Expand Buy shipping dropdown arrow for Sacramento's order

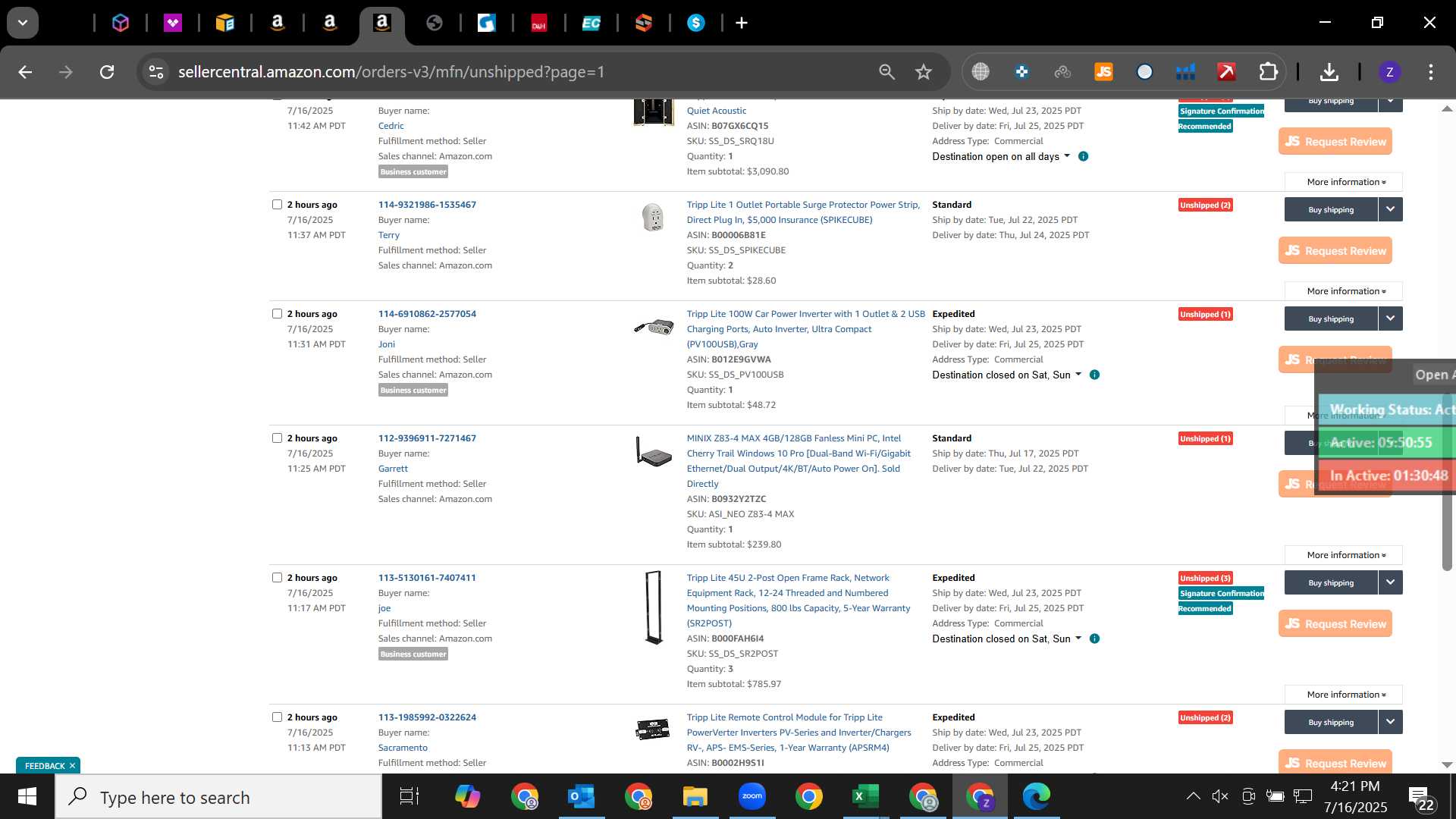[1391, 722]
